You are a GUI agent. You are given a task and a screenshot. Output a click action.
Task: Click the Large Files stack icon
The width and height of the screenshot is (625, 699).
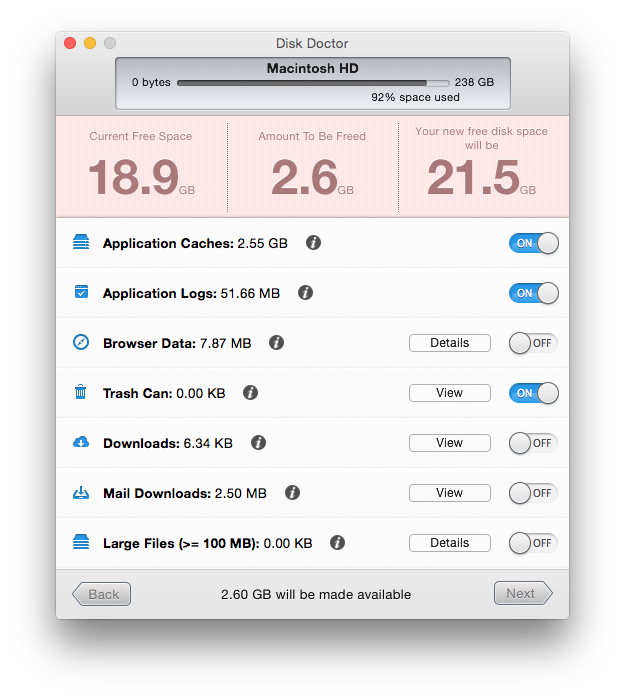click(x=81, y=542)
